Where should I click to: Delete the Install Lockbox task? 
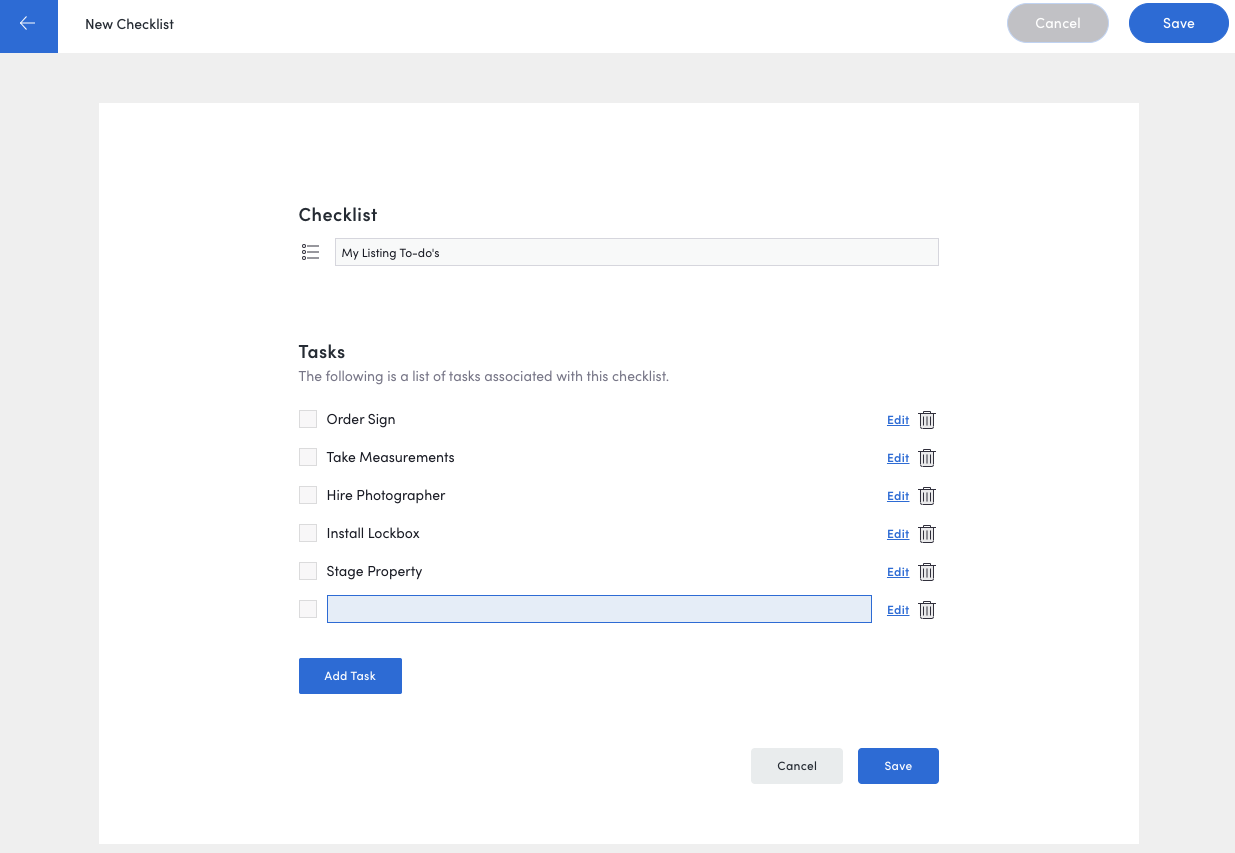[x=927, y=534]
